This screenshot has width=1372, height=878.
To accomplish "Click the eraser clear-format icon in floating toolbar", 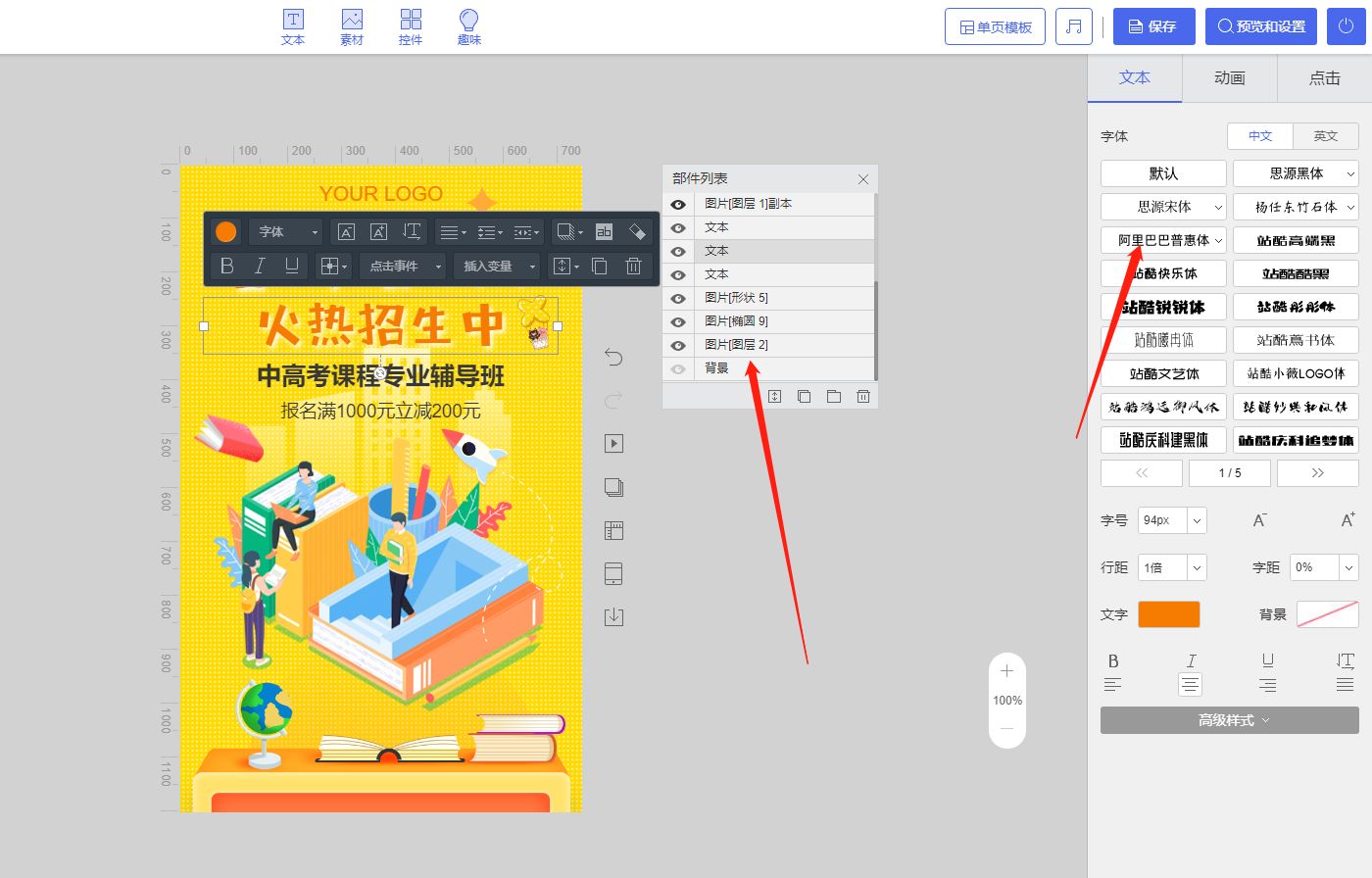I will pyautogui.click(x=637, y=232).
